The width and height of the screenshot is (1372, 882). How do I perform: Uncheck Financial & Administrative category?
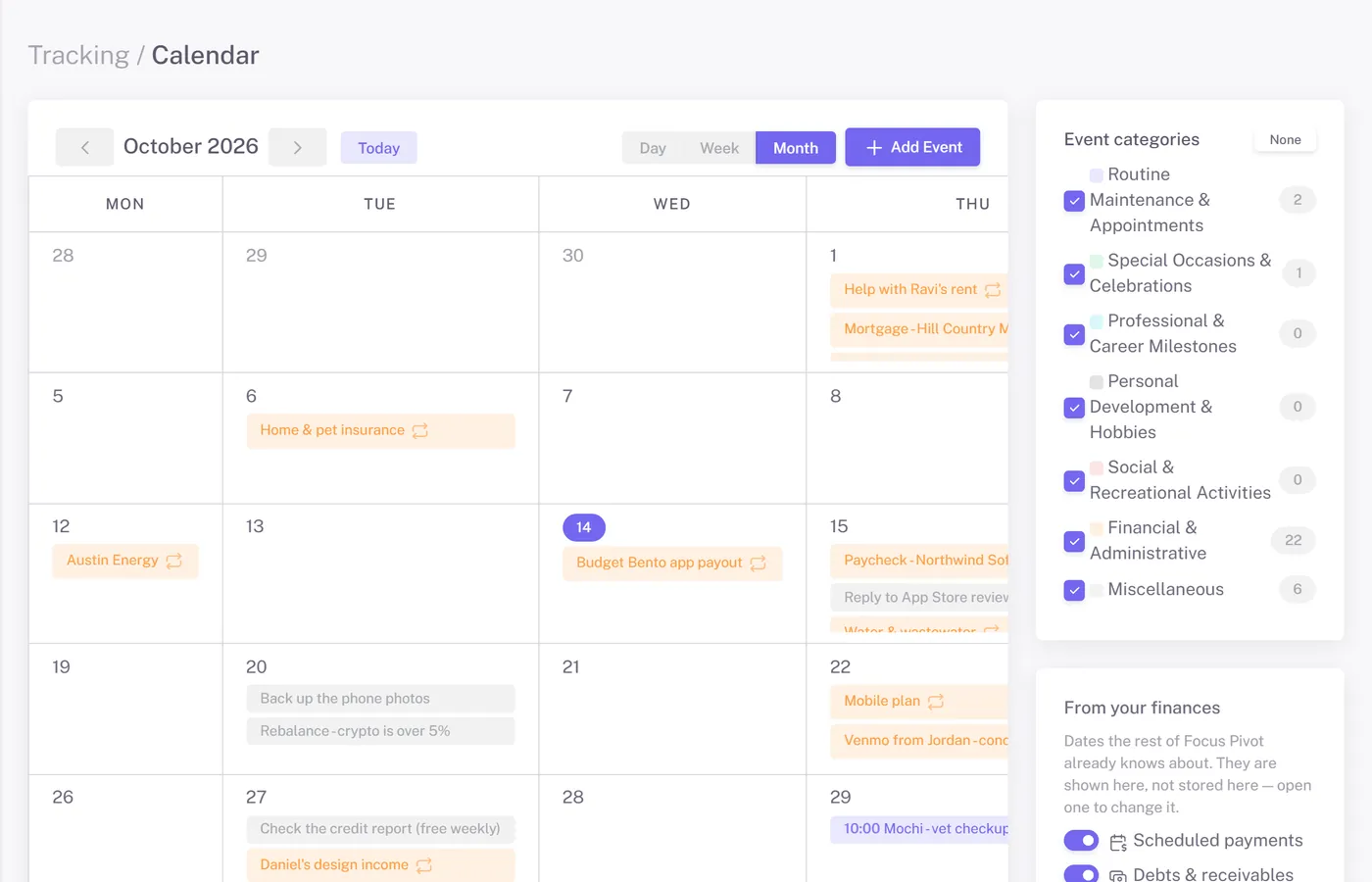(1074, 541)
